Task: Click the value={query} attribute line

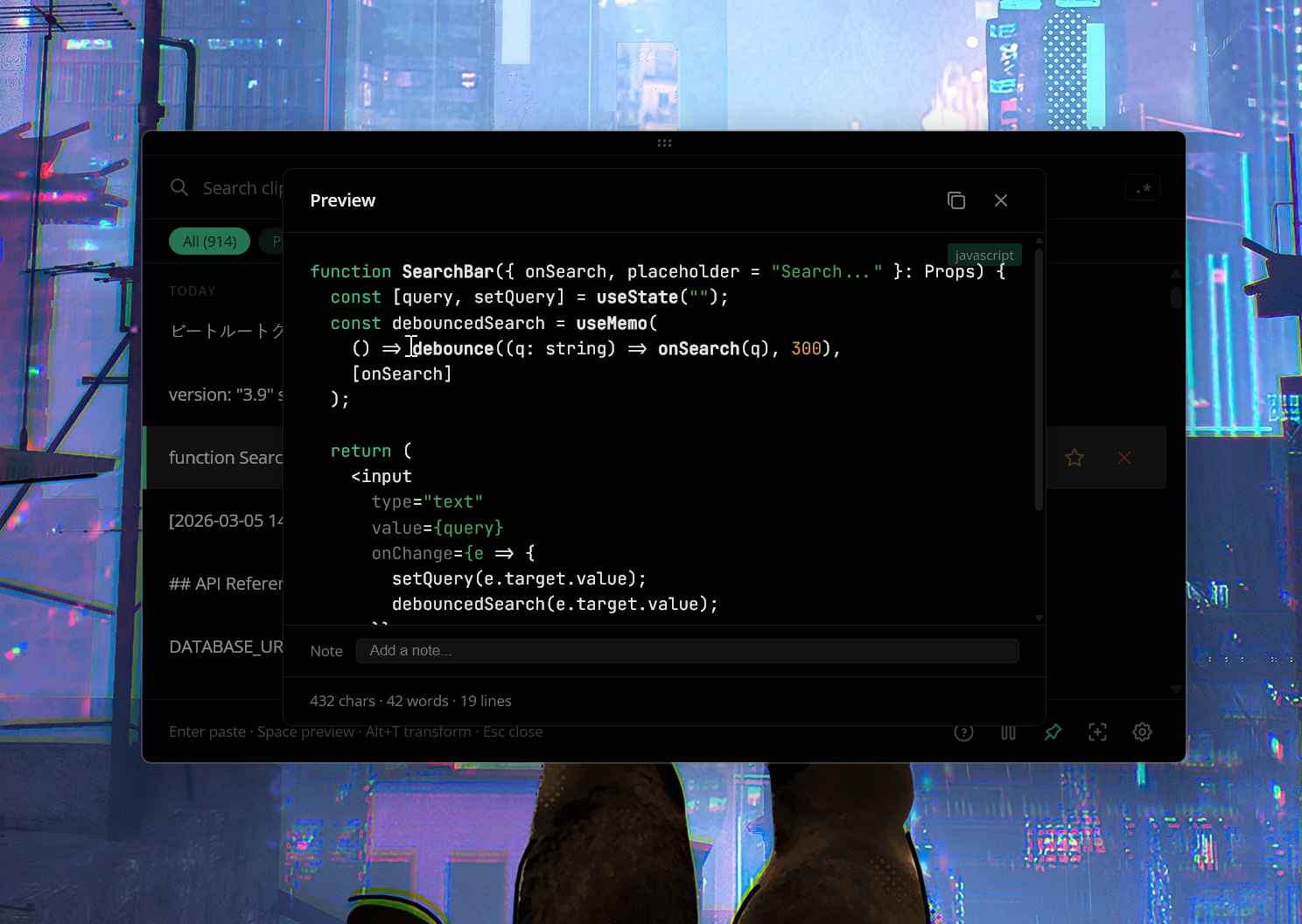Action: point(437,528)
